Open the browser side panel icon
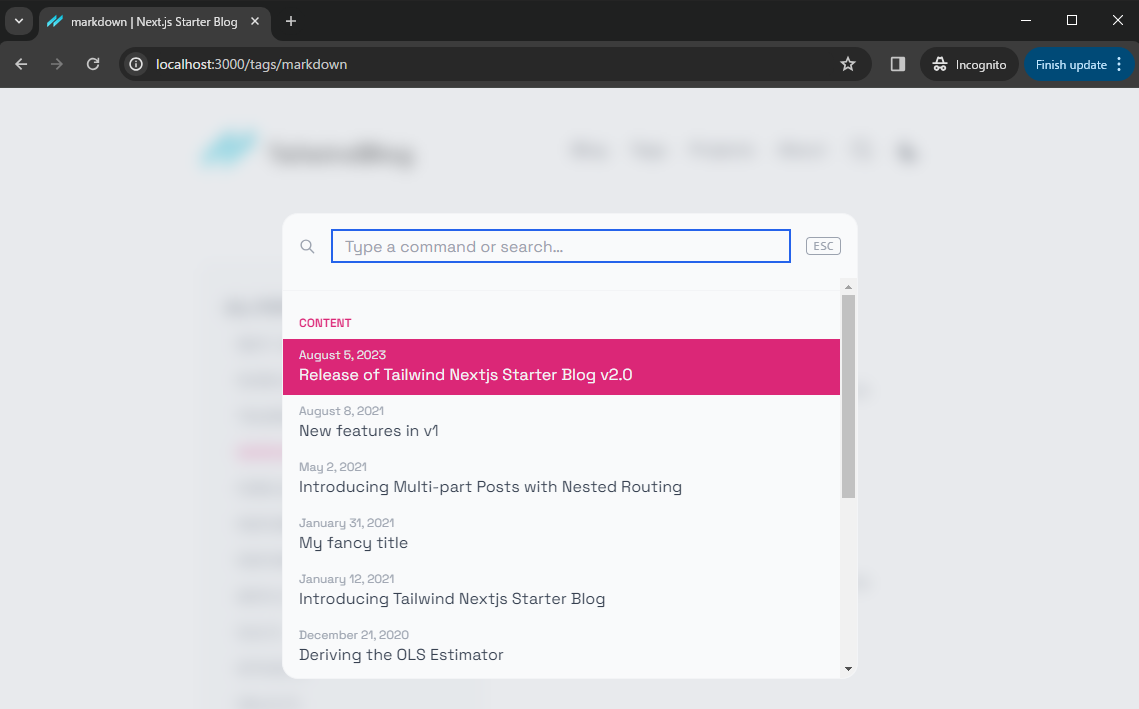 click(898, 64)
